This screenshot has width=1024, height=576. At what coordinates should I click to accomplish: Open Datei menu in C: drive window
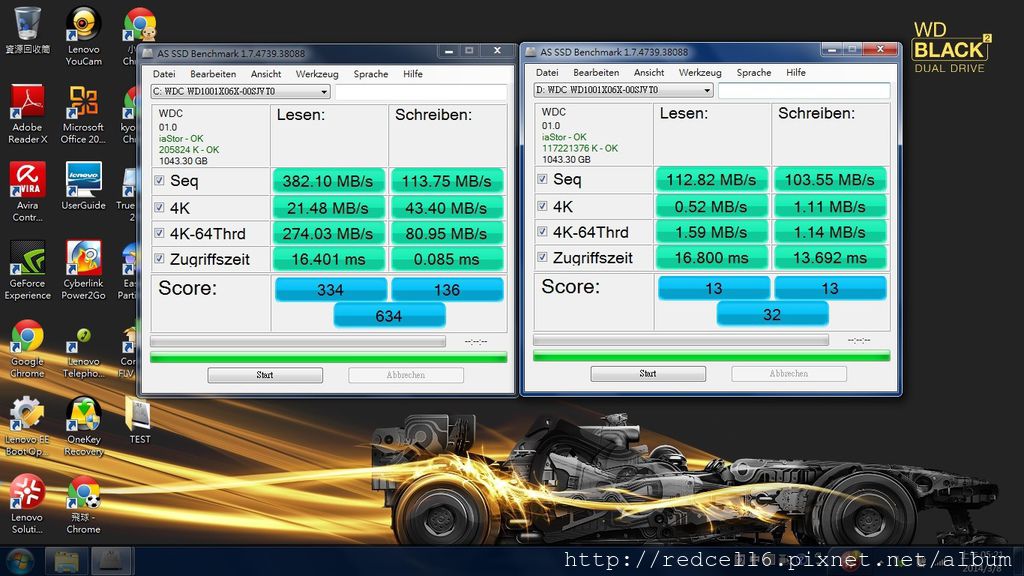click(164, 74)
